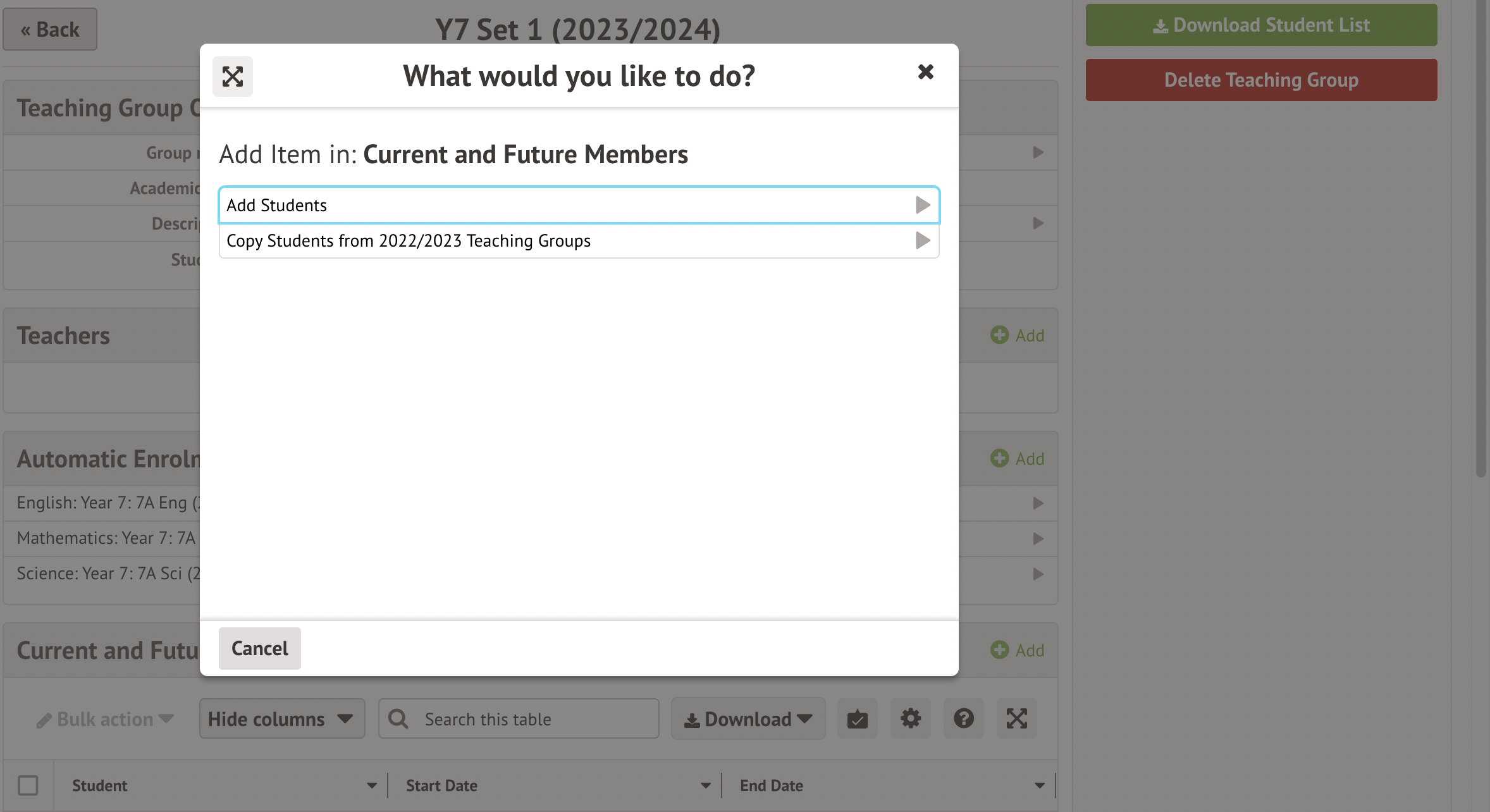
Task: Expand the dialog with fullscreen icon
Action: [x=232, y=77]
